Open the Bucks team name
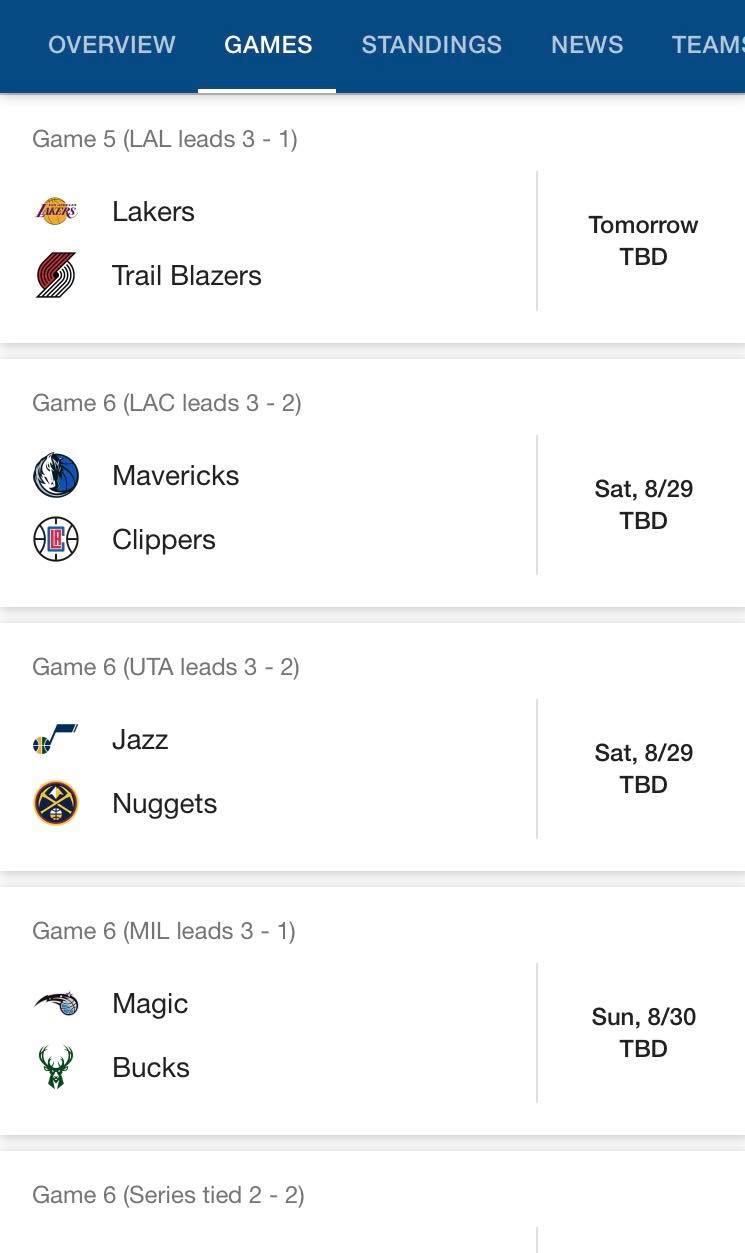745x1253 pixels. (151, 1067)
